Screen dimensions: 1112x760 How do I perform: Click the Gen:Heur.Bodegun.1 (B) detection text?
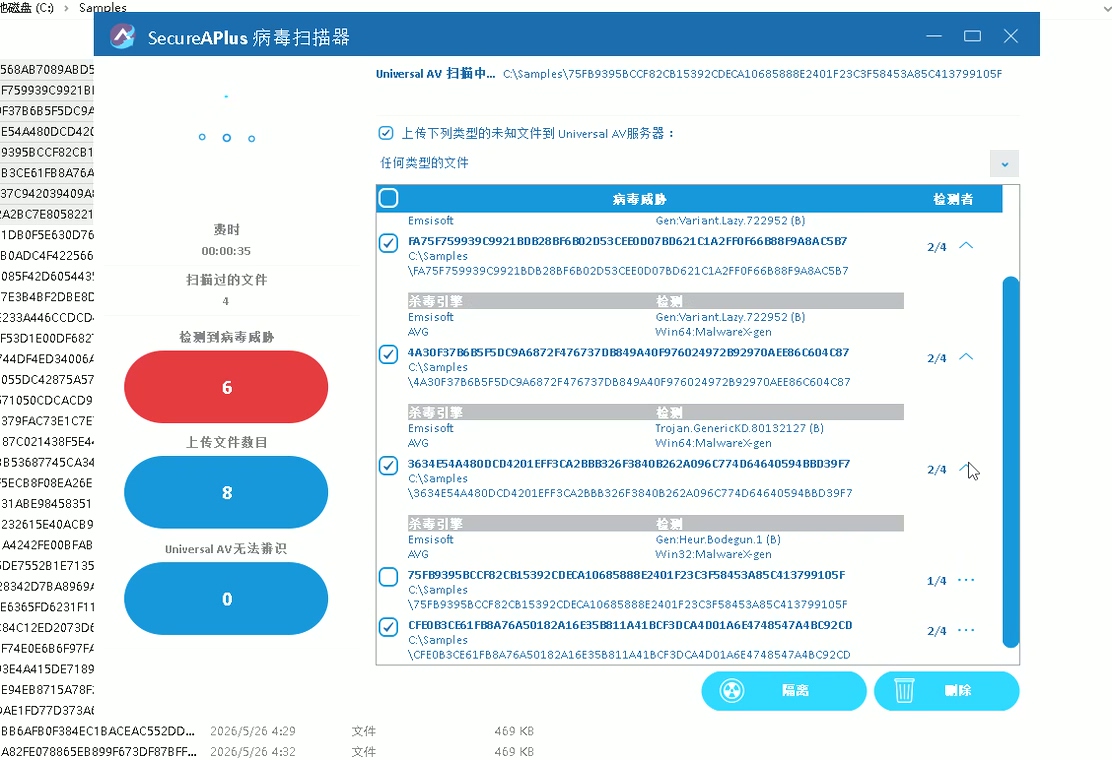point(718,540)
